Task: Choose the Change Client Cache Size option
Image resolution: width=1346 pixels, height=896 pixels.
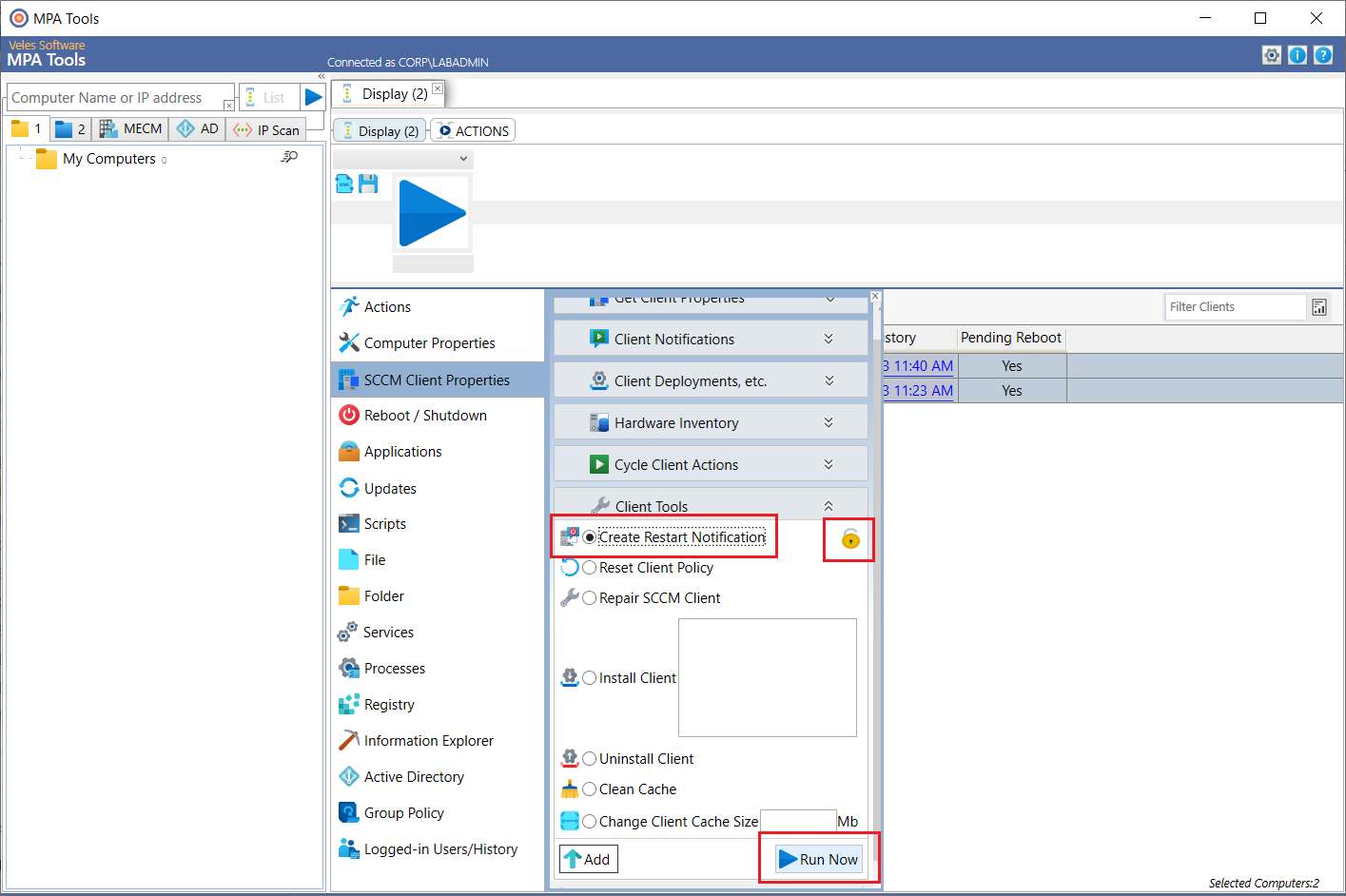Action: [590, 822]
